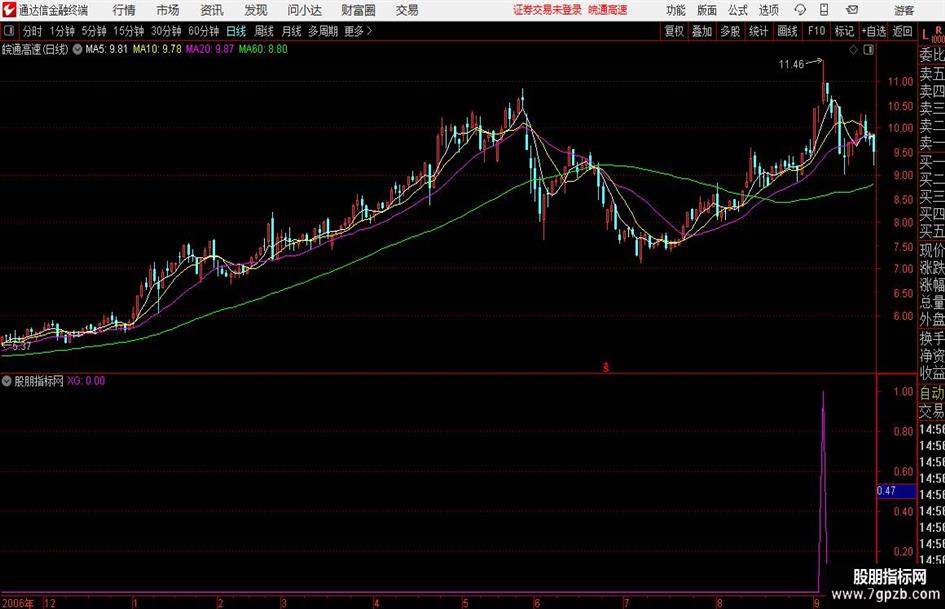
Task: Switch to 30分钟 period
Action: click(x=166, y=31)
